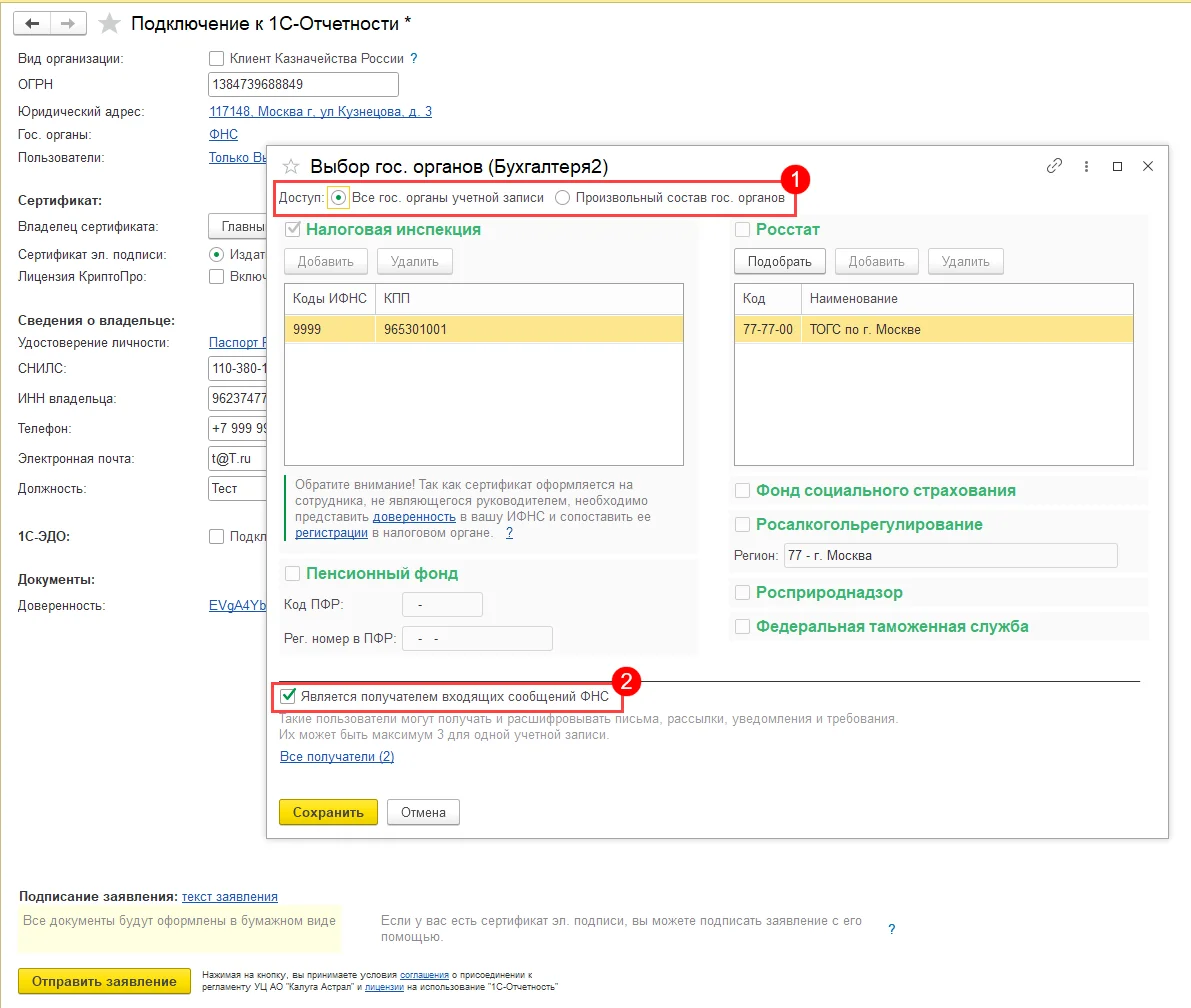Click the ОГРН input field
The width and height of the screenshot is (1191, 1008).
(303, 84)
